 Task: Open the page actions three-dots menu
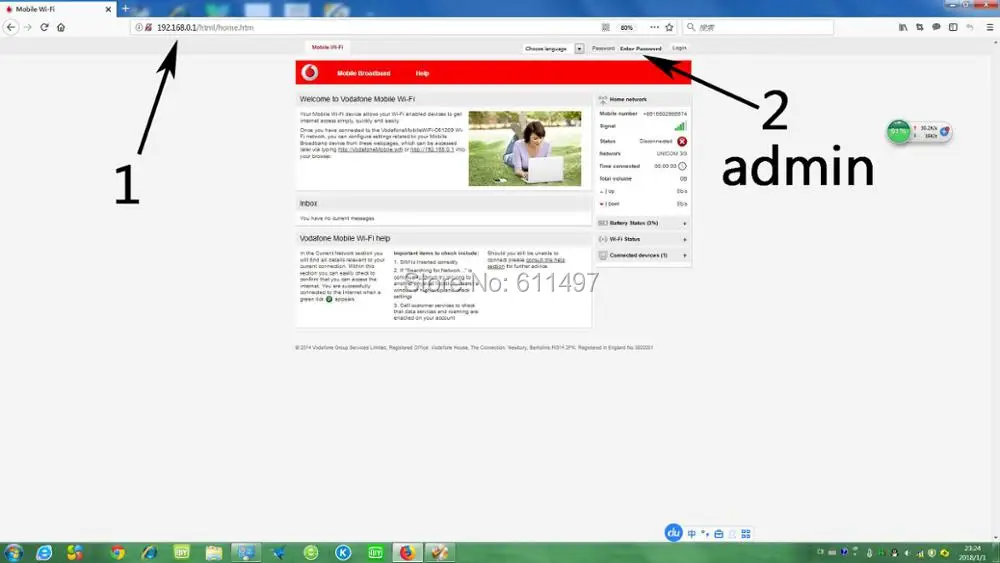tap(654, 27)
